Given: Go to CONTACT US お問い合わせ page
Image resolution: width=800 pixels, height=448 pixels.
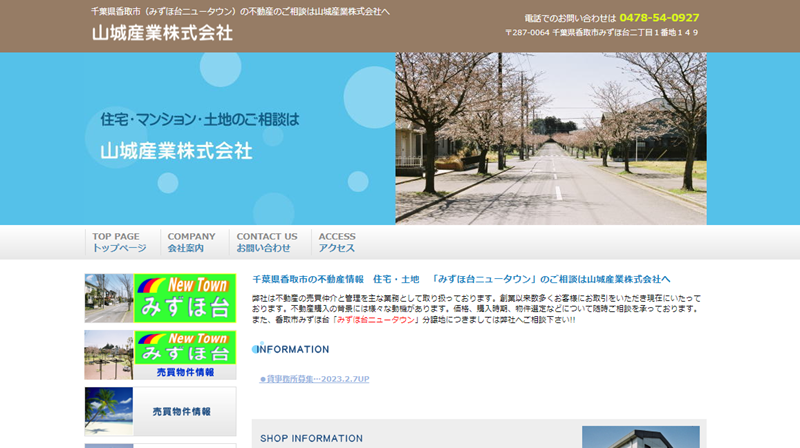Looking at the screenshot, I should pos(266,242).
